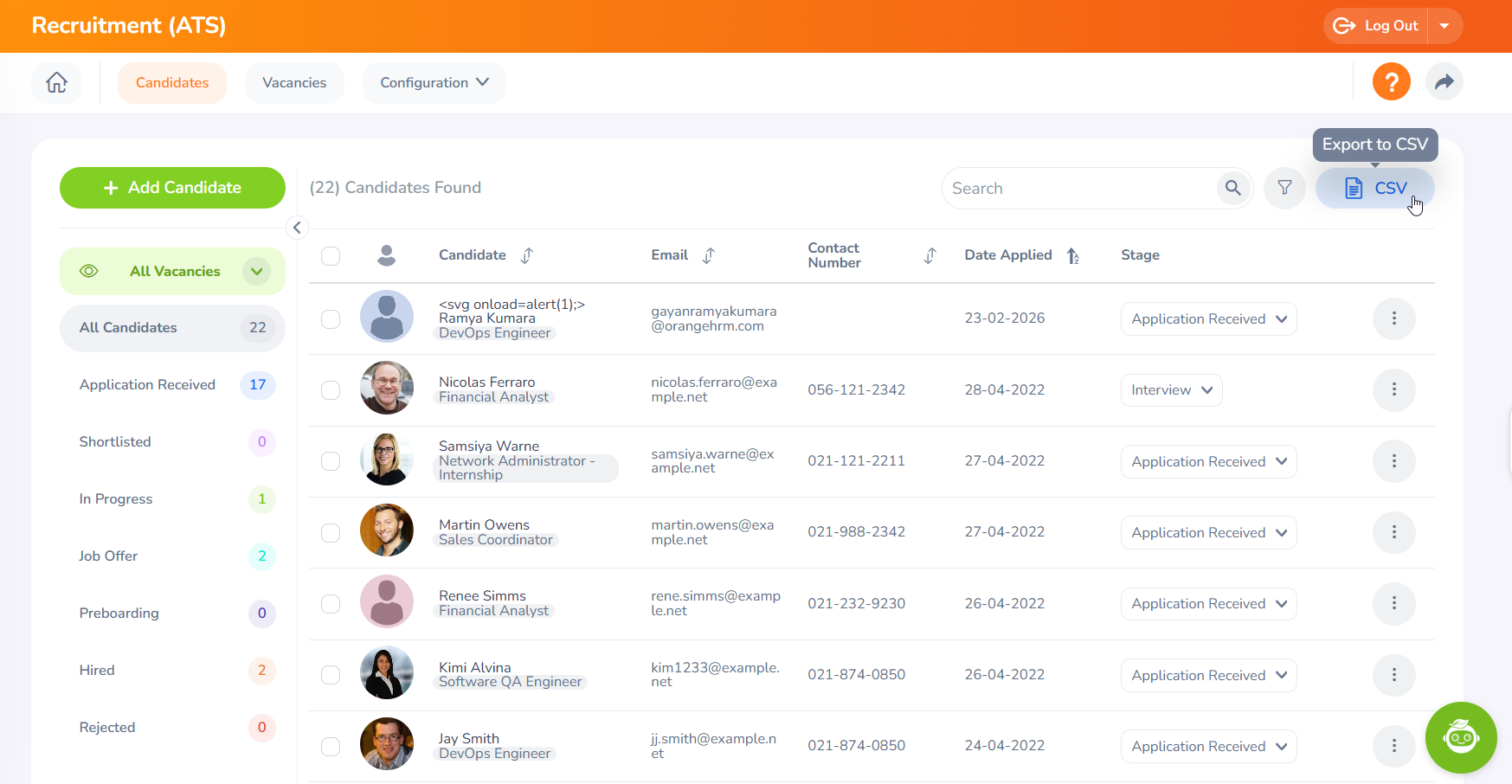The height and width of the screenshot is (784, 1512).
Task: Export candidates with the CSV button
Action: [x=1374, y=188]
